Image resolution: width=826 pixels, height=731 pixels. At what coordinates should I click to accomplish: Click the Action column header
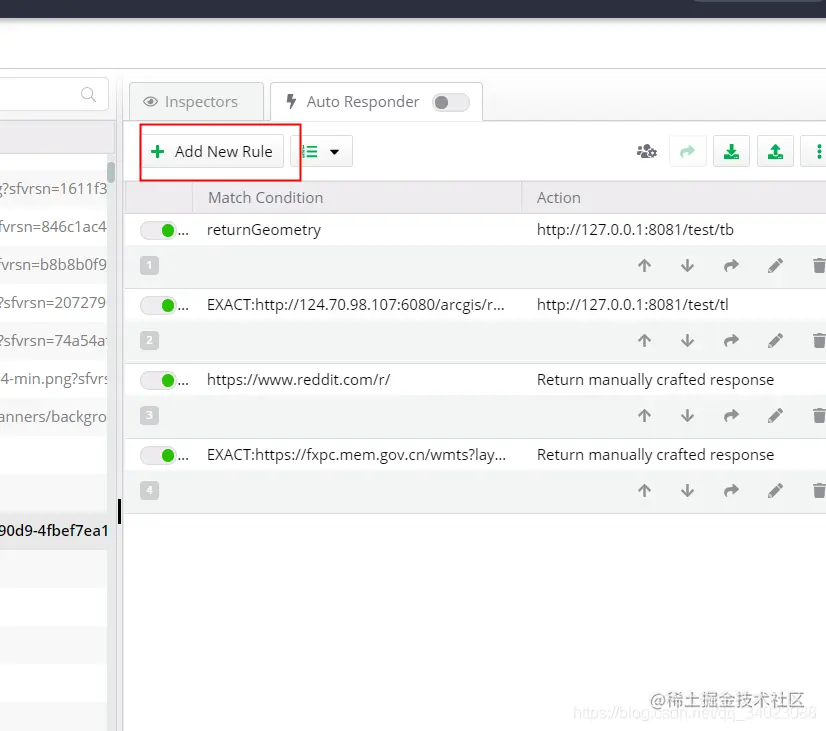[x=674, y=197]
